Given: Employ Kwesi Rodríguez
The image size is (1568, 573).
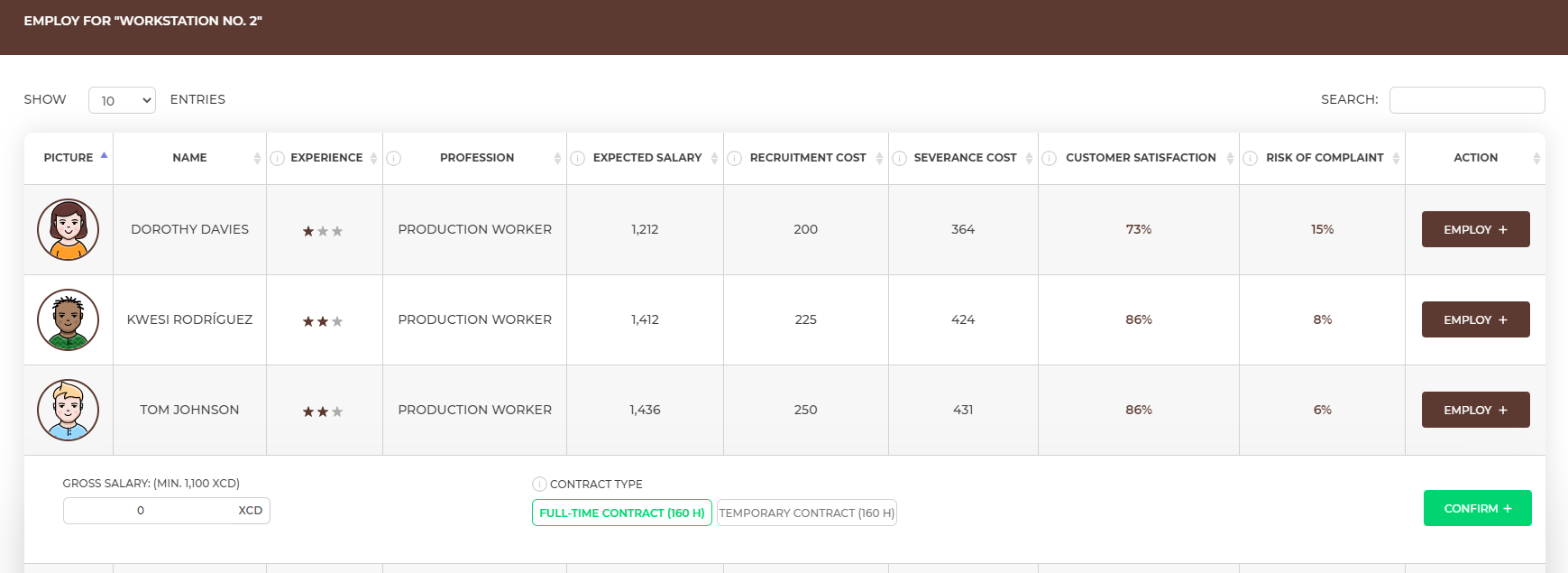Looking at the screenshot, I should pos(1475,319).
